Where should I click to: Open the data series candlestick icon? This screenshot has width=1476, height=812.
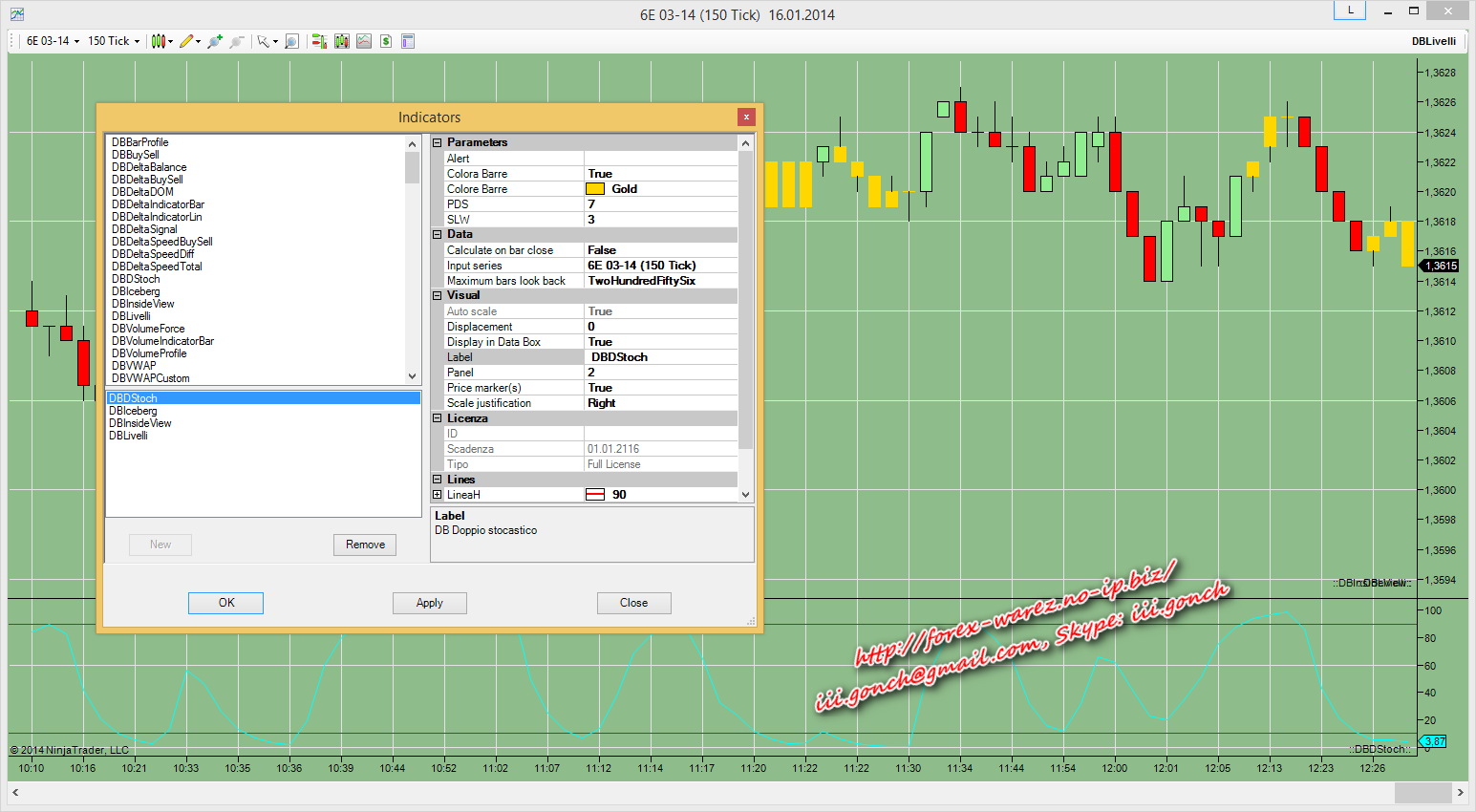(342, 41)
